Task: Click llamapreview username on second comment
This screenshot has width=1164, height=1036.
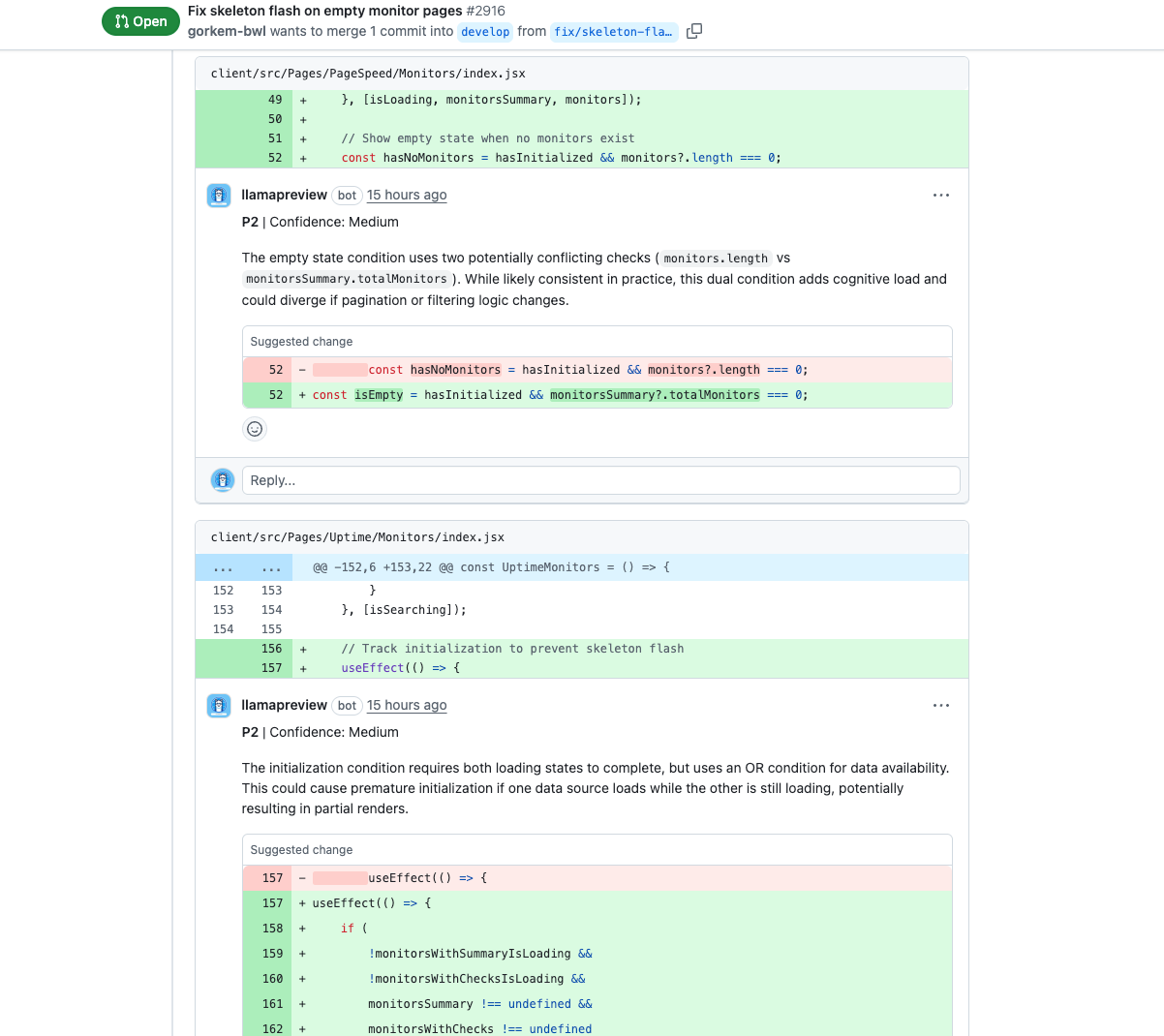Action: coord(284,706)
